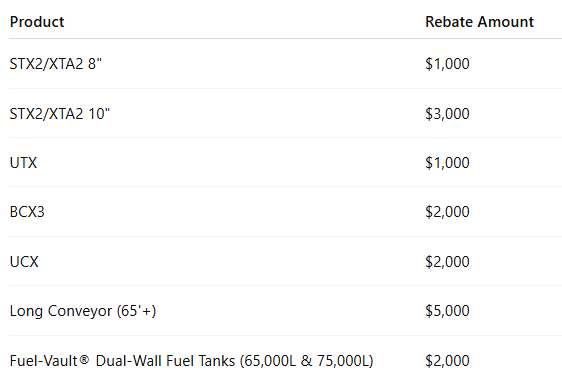The image size is (562, 388).
Task: Select the STX2/XTA2 10" product cell
Action: click(59, 114)
